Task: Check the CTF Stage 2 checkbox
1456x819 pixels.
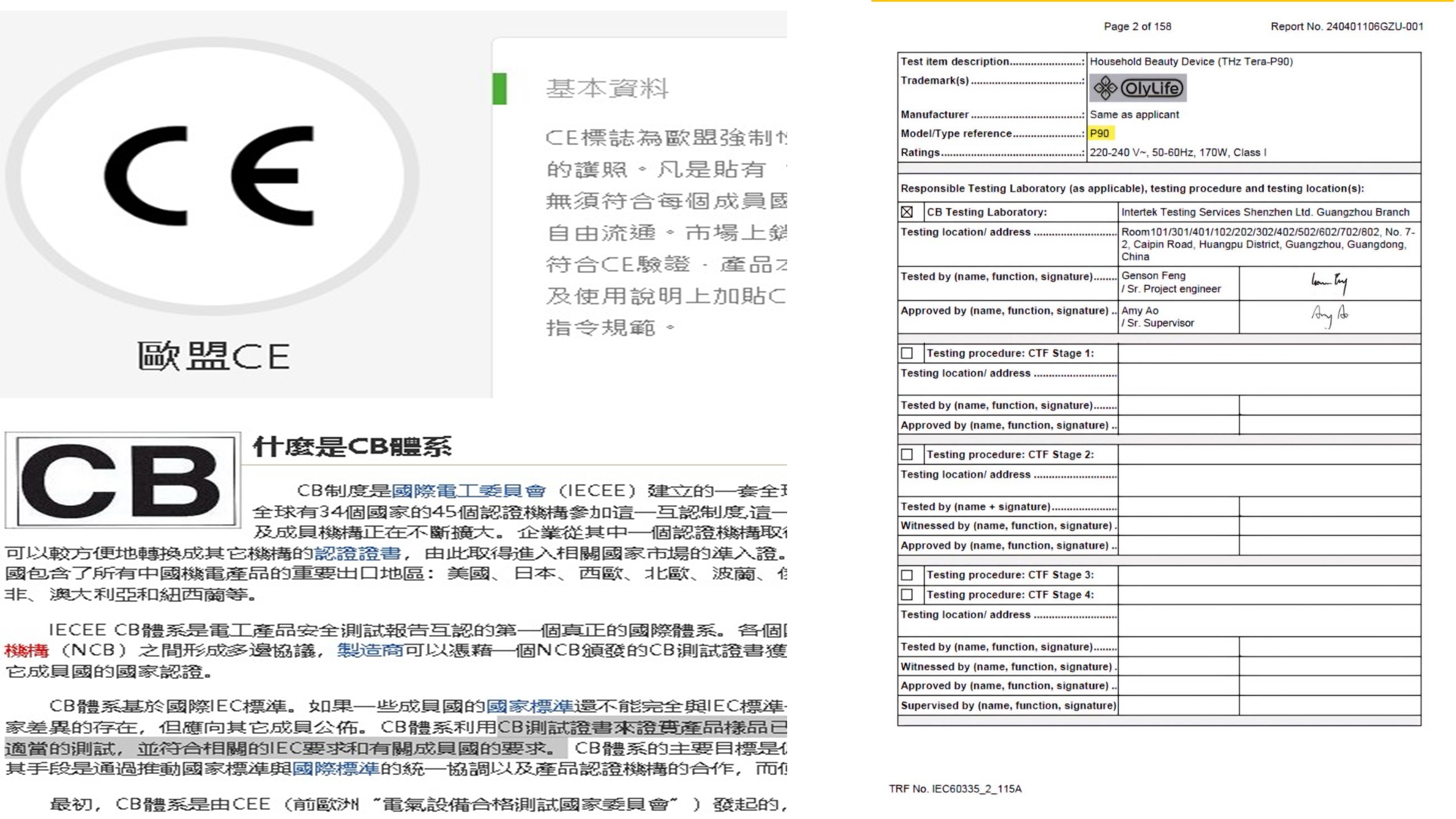Action: pos(907,454)
